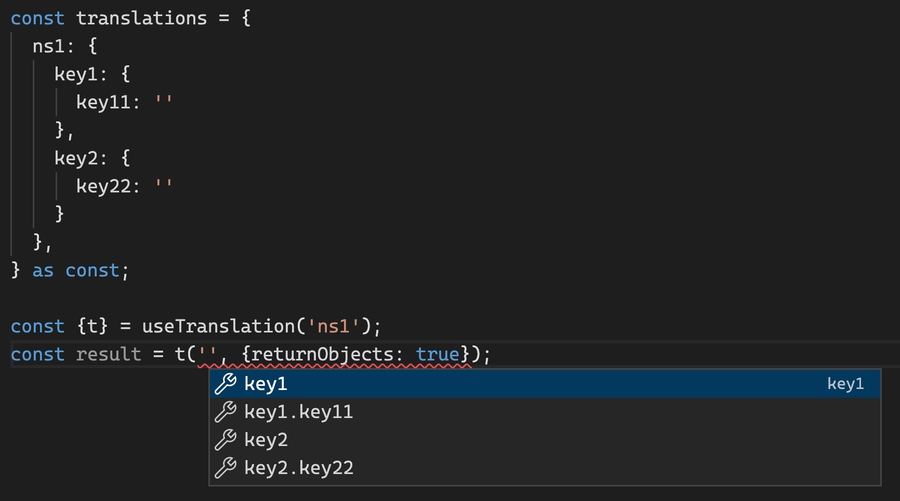
Task: Click the wrench icon beside key2 suggestion
Action: (x=225, y=440)
